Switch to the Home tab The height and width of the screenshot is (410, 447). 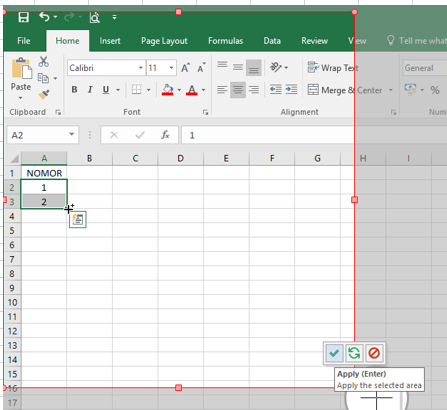click(67, 41)
